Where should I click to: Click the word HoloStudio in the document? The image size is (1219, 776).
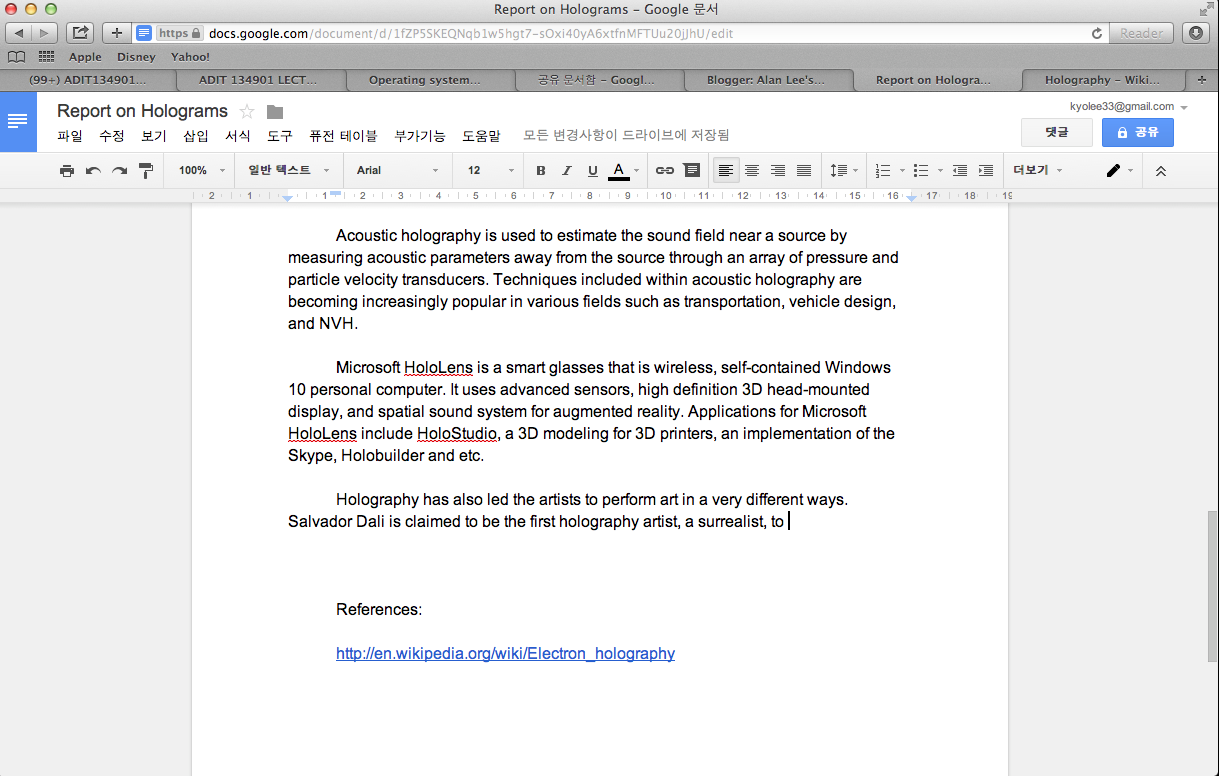tap(459, 434)
